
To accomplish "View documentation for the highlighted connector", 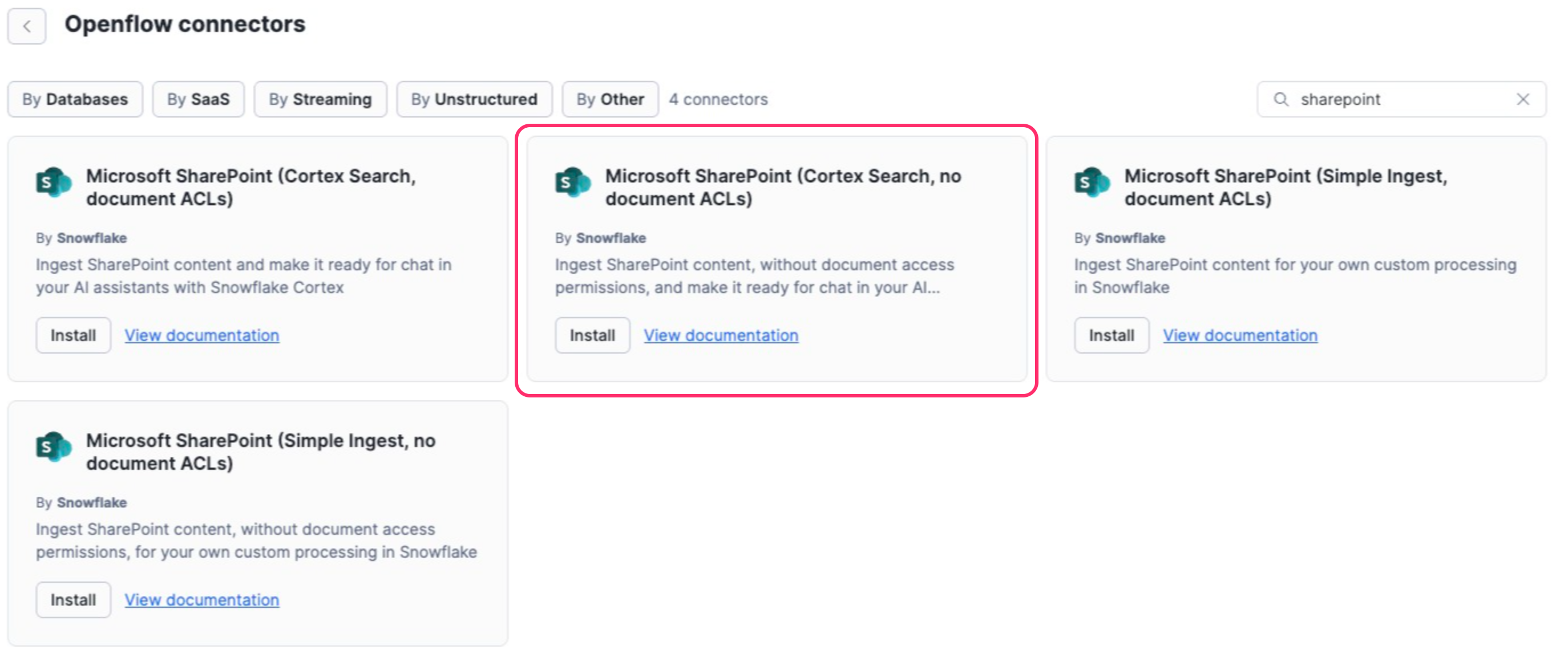I will point(721,335).
